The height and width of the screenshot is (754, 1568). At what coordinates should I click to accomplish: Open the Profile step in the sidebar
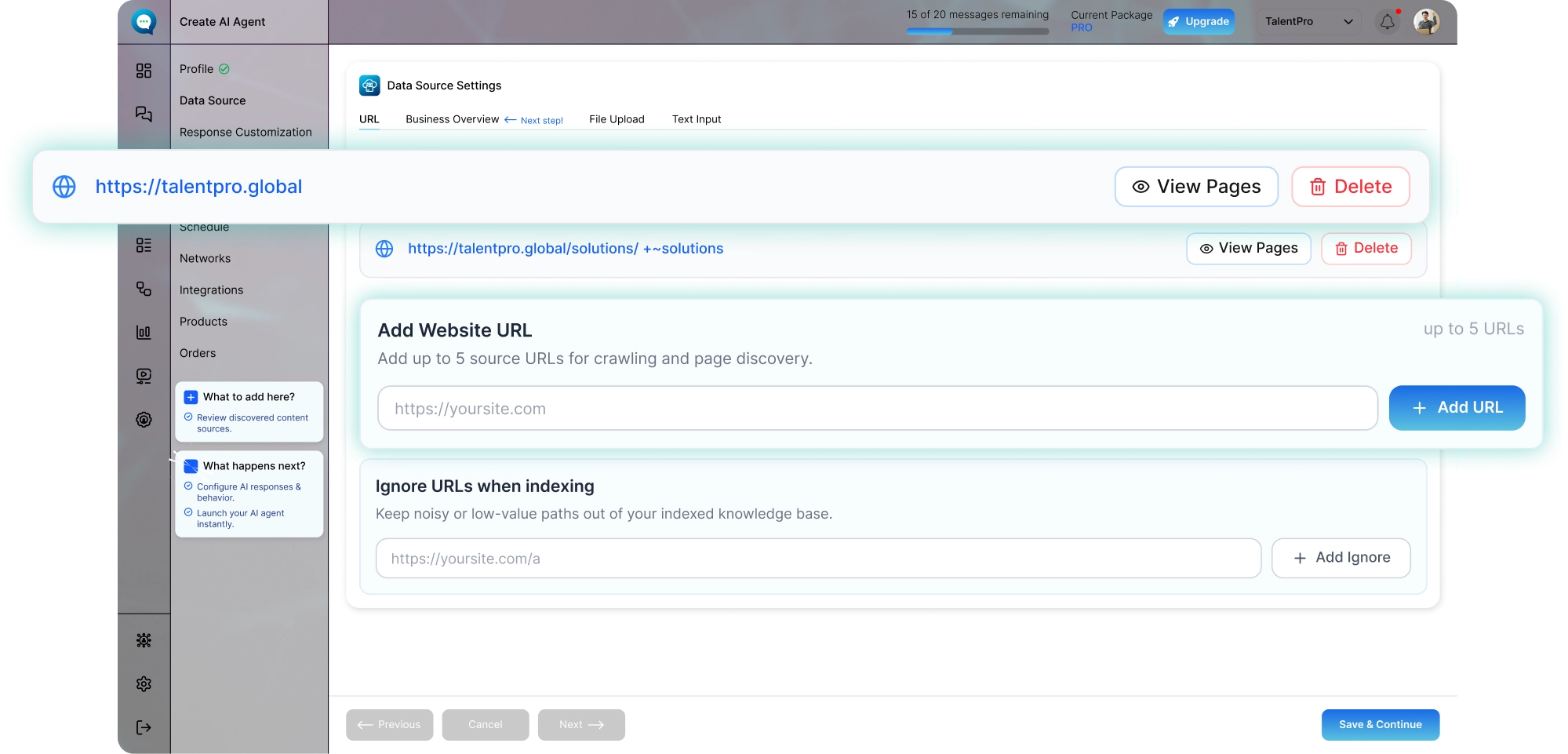196,69
